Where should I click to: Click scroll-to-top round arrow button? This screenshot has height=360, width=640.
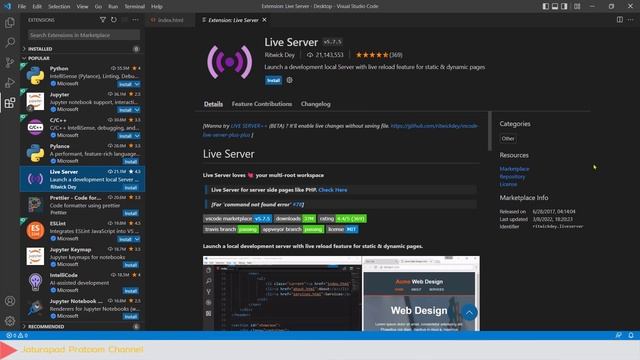click(469, 313)
